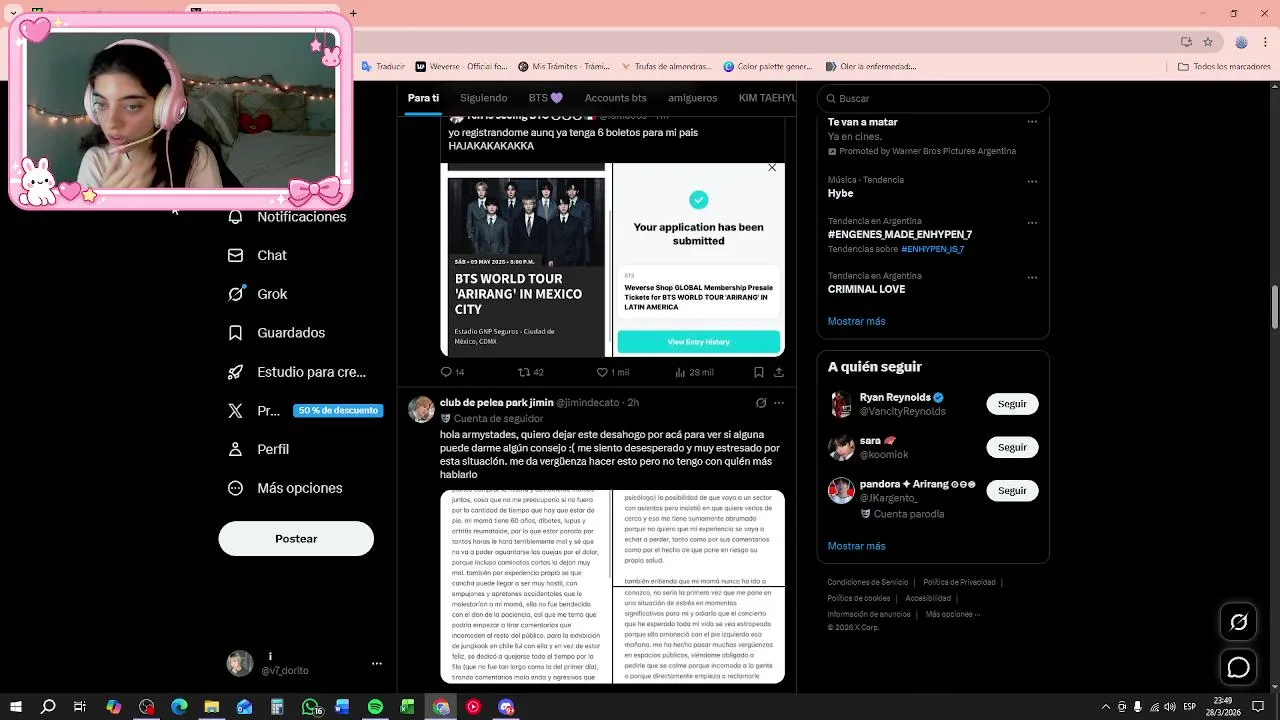The height and width of the screenshot is (720, 1280).
Task: Open more options for #ENGENES_MADE_ENHYPEN_7 trend
Action: (x=1032, y=223)
